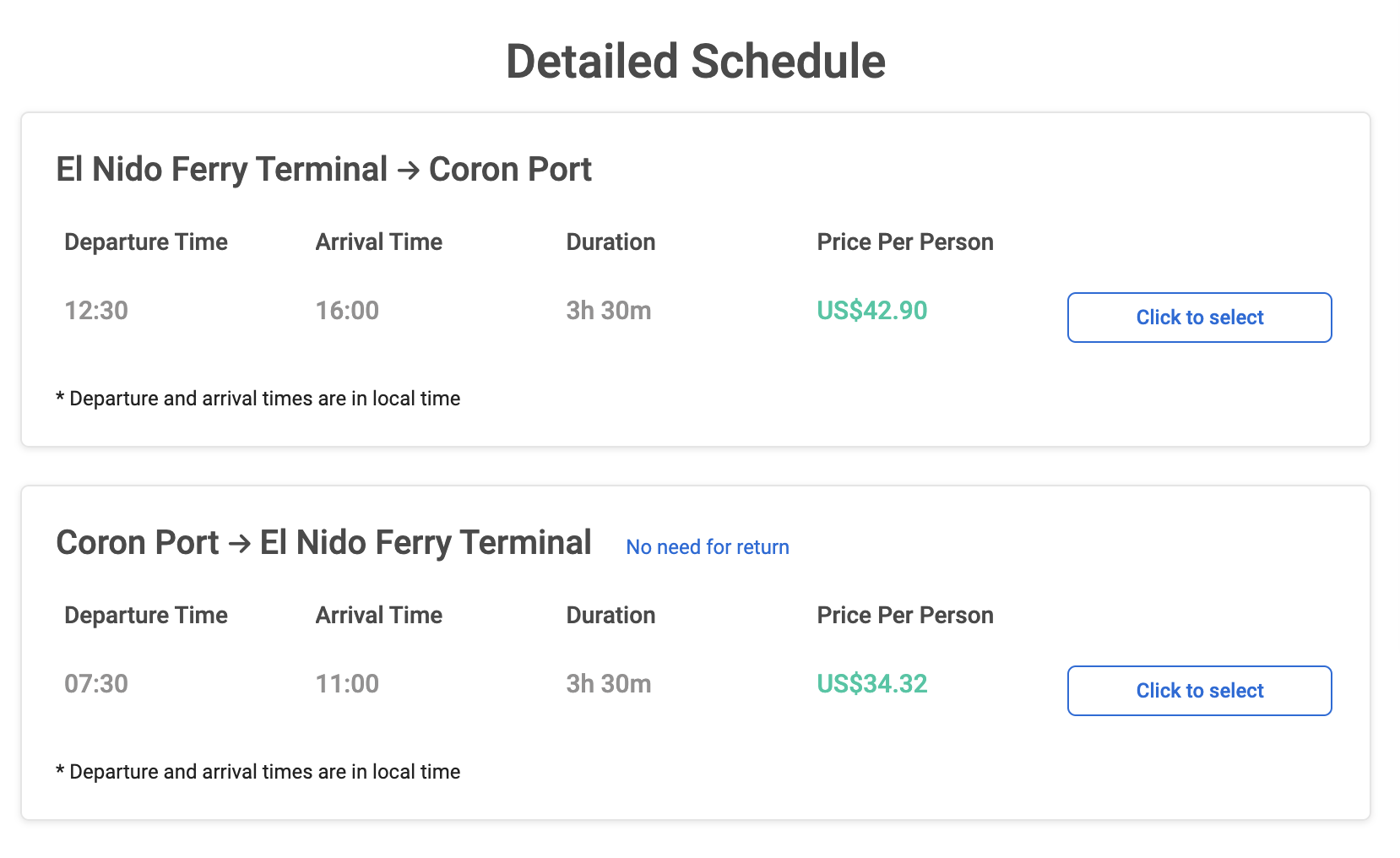The image size is (1400, 858).
Task: Click the arrow icon in Coron → El Nido heading
Action: [239, 544]
